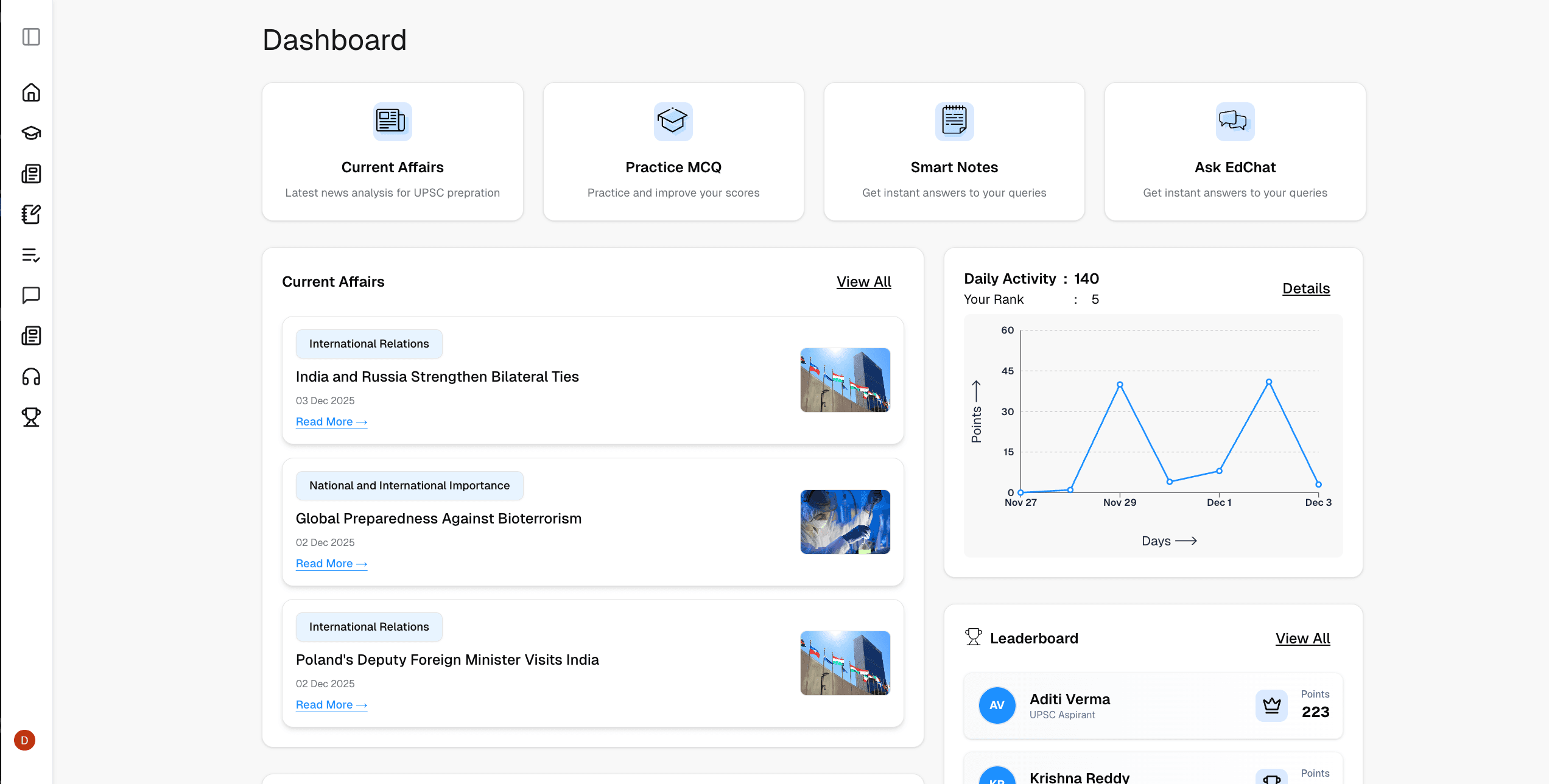This screenshot has height=784, width=1549.
Task: Open the Smart Notes card
Action: [x=954, y=152]
